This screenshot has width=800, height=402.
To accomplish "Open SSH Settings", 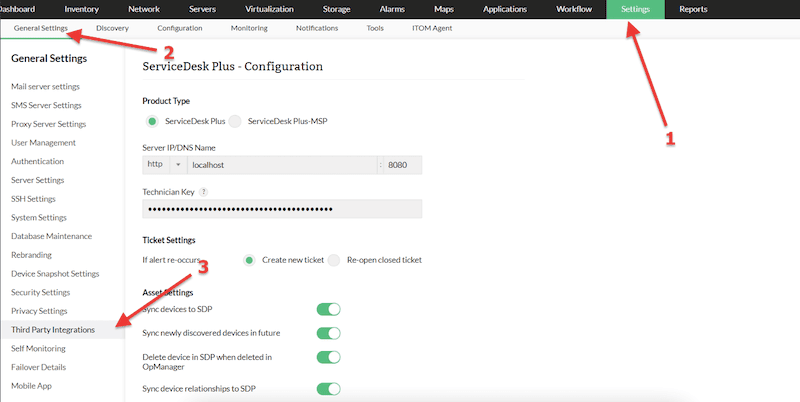I will (33, 199).
